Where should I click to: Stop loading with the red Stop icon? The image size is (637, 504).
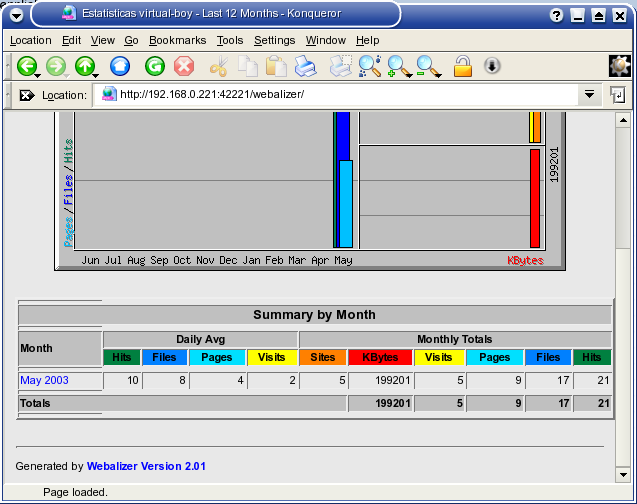pos(184,66)
